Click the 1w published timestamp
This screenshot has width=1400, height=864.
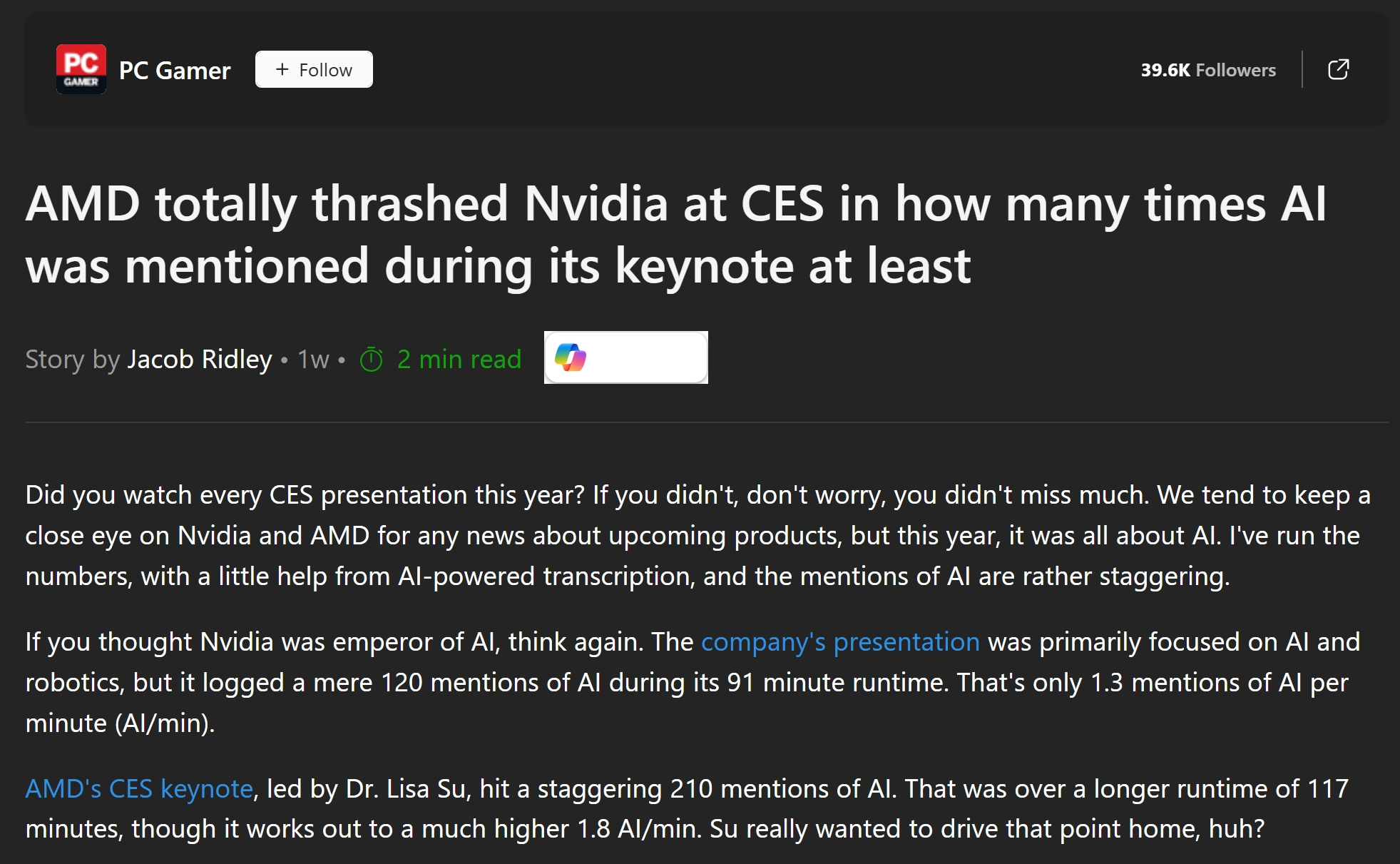coord(313,359)
